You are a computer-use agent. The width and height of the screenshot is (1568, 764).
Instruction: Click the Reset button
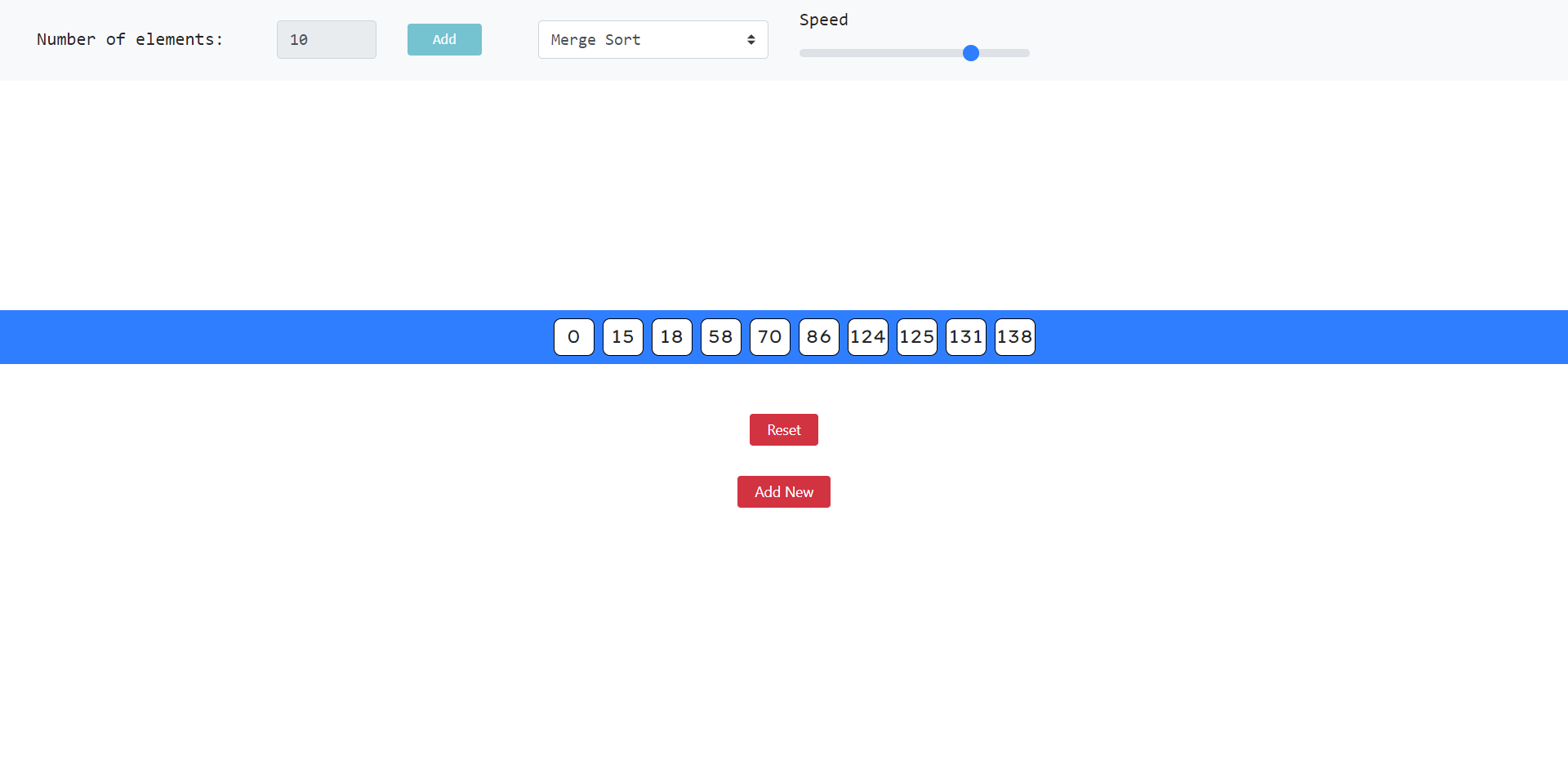[784, 429]
